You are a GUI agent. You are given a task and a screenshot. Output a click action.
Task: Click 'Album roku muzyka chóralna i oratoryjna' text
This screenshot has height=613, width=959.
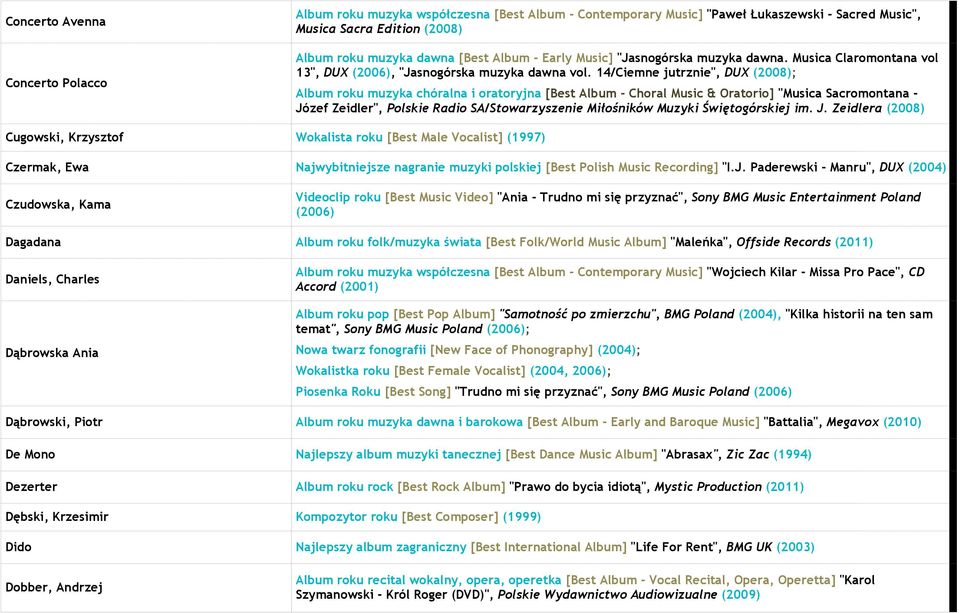coord(418,94)
